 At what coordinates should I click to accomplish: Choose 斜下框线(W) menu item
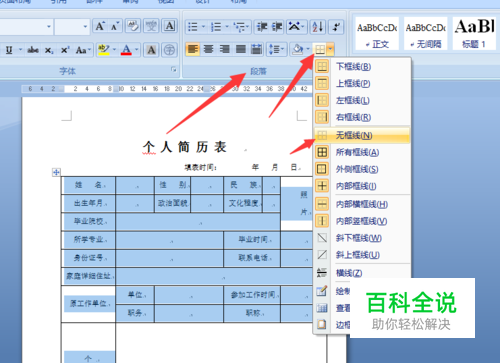point(362,238)
